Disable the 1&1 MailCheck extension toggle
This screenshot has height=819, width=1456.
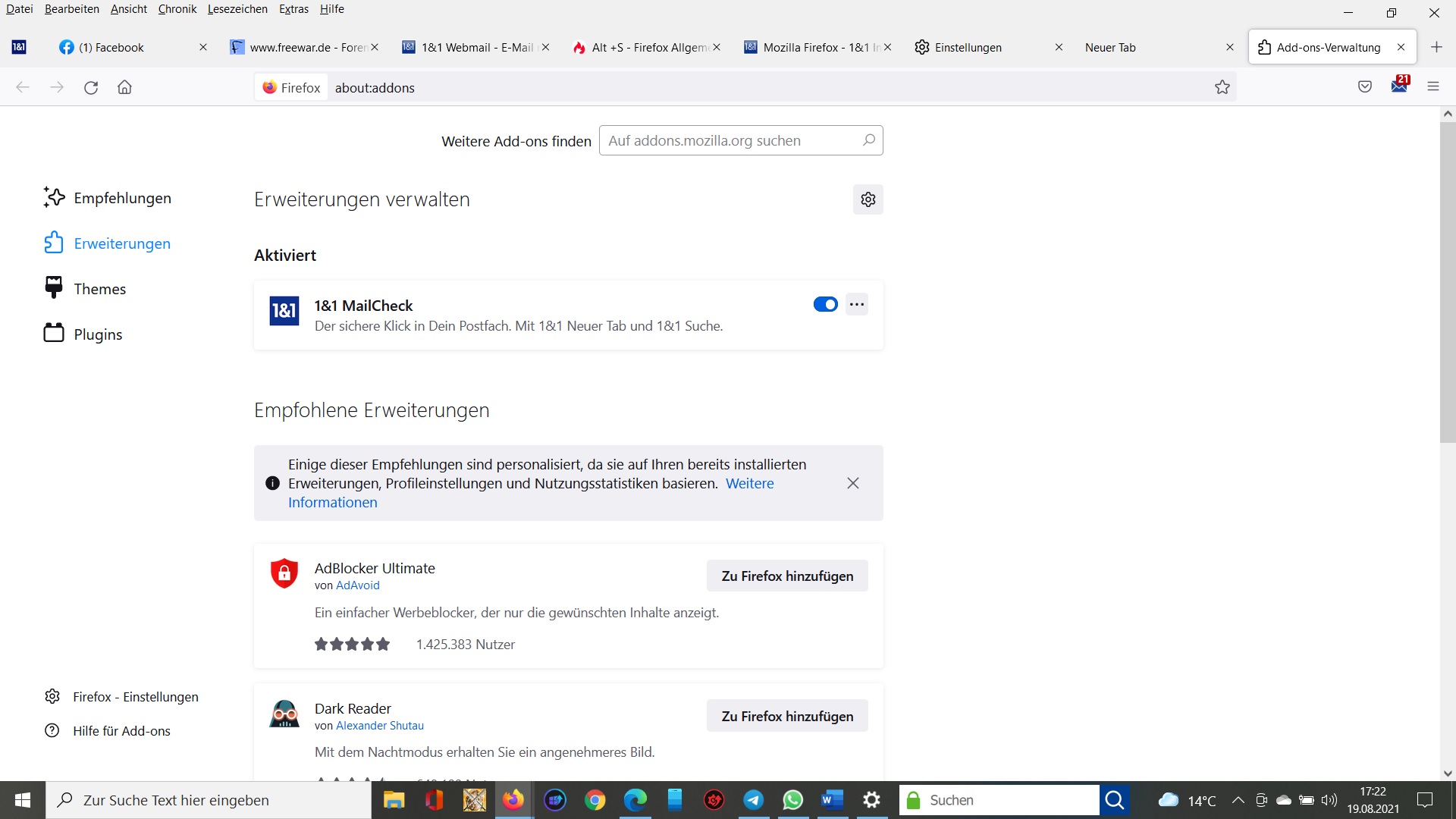tap(825, 304)
